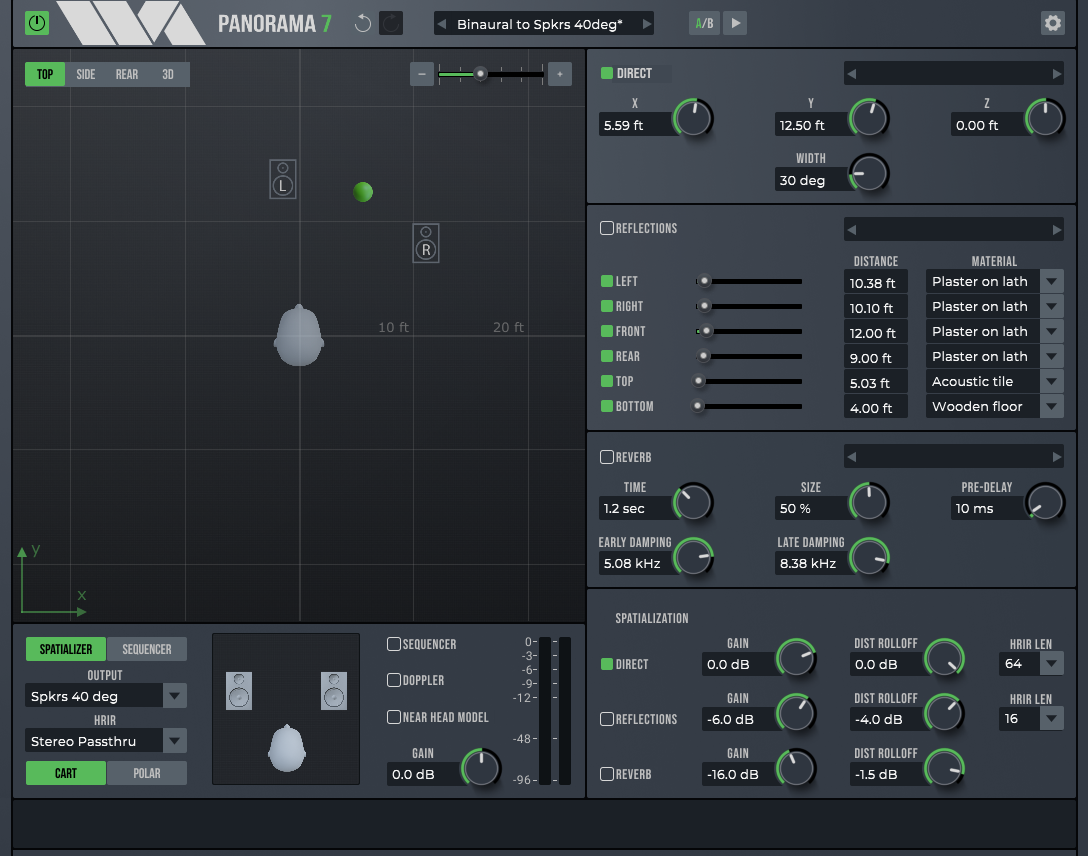Click the Direct Width knob
The width and height of the screenshot is (1088, 856).
pyautogui.click(x=869, y=173)
